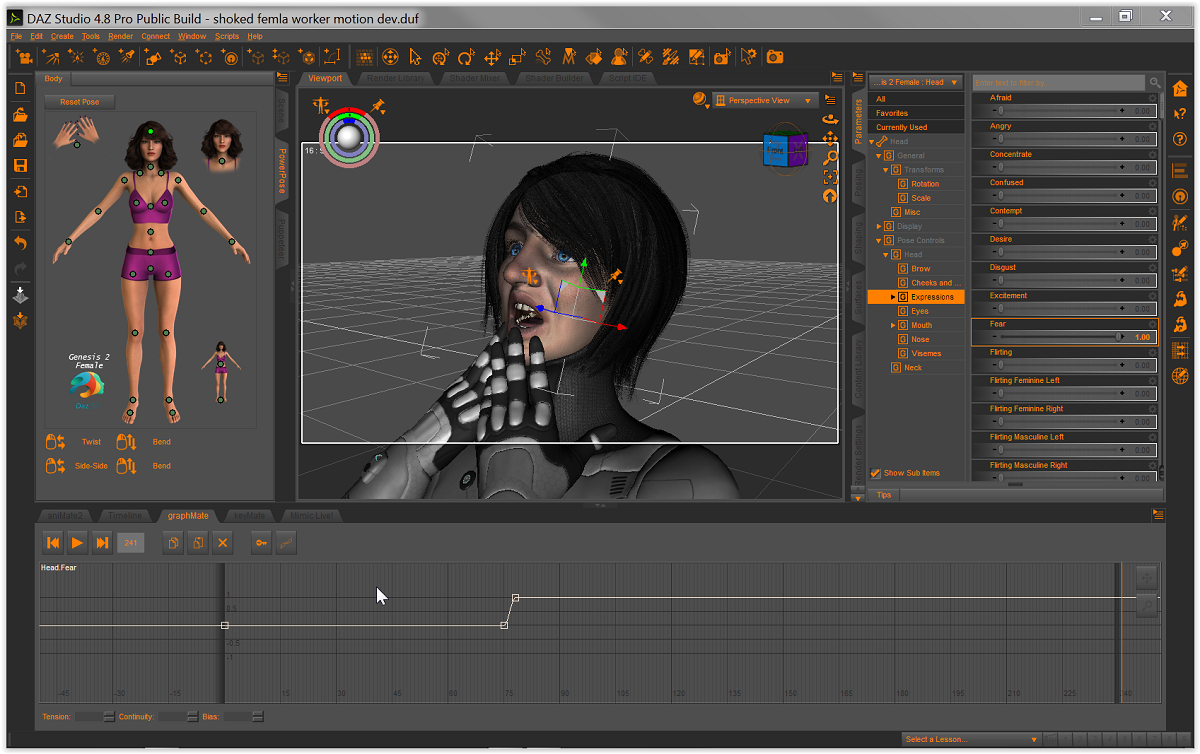Open the Render camera icon on the toolbar
Image resolution: width=1200 pixels, height=754 pixels.
(x=775, y=58)
